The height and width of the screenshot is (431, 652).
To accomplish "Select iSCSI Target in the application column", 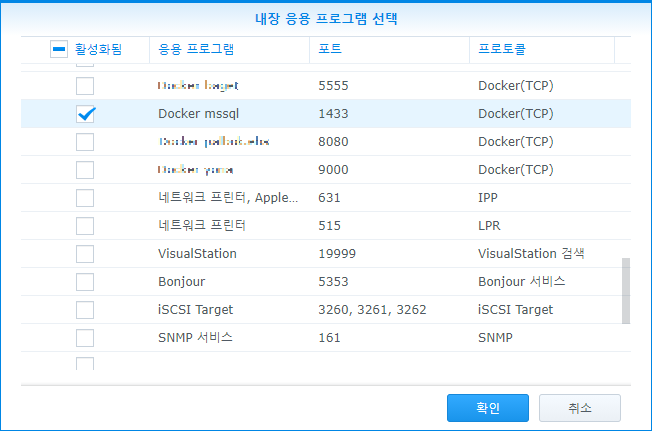I will tap(195, 310).
